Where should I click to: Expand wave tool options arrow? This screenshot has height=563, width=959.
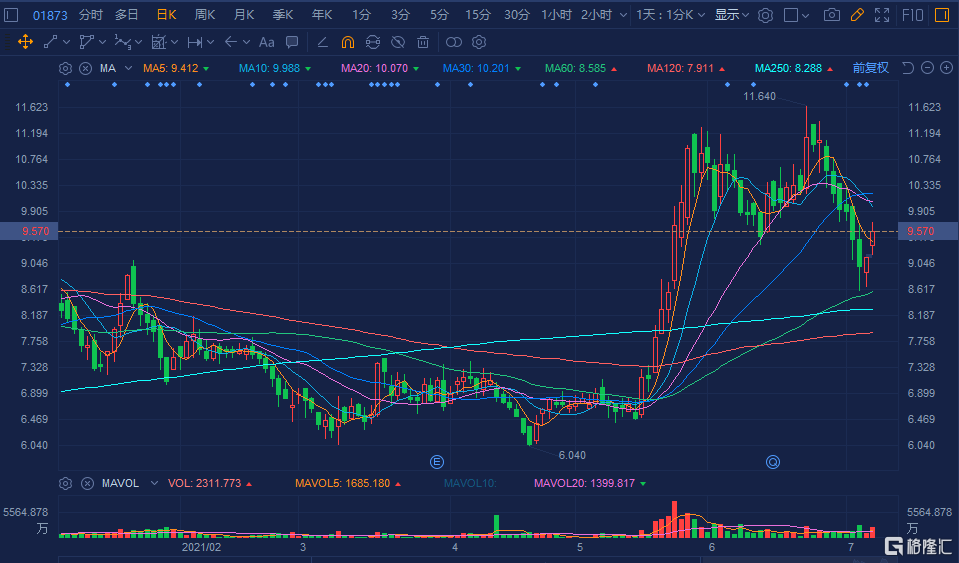point(139,42)
